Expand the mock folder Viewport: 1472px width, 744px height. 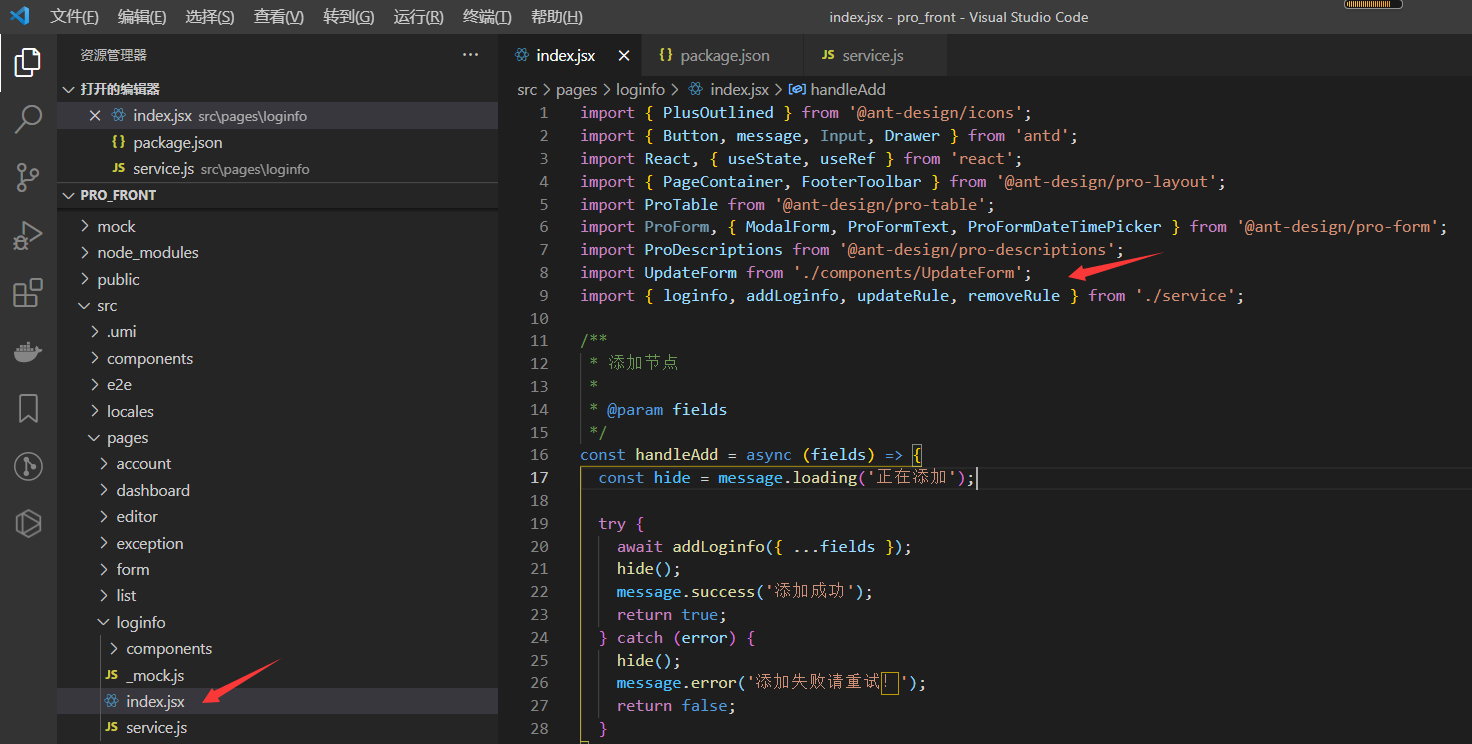[278, 226]
